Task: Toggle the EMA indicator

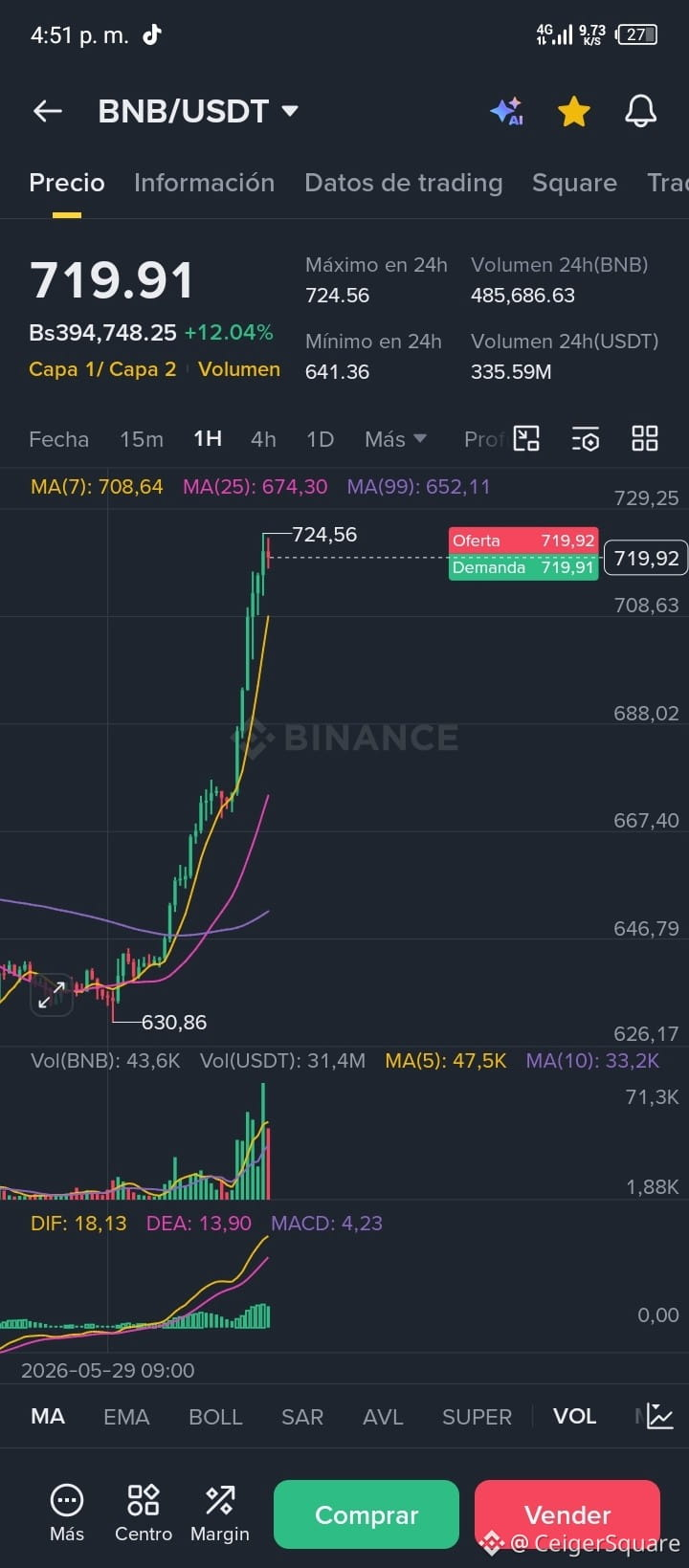Action: click(126, 1417)
